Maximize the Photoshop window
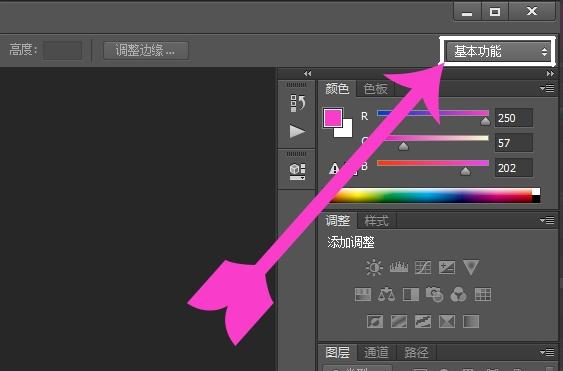The height and width of the screenshot is (371, 563). tap(495, 11)
